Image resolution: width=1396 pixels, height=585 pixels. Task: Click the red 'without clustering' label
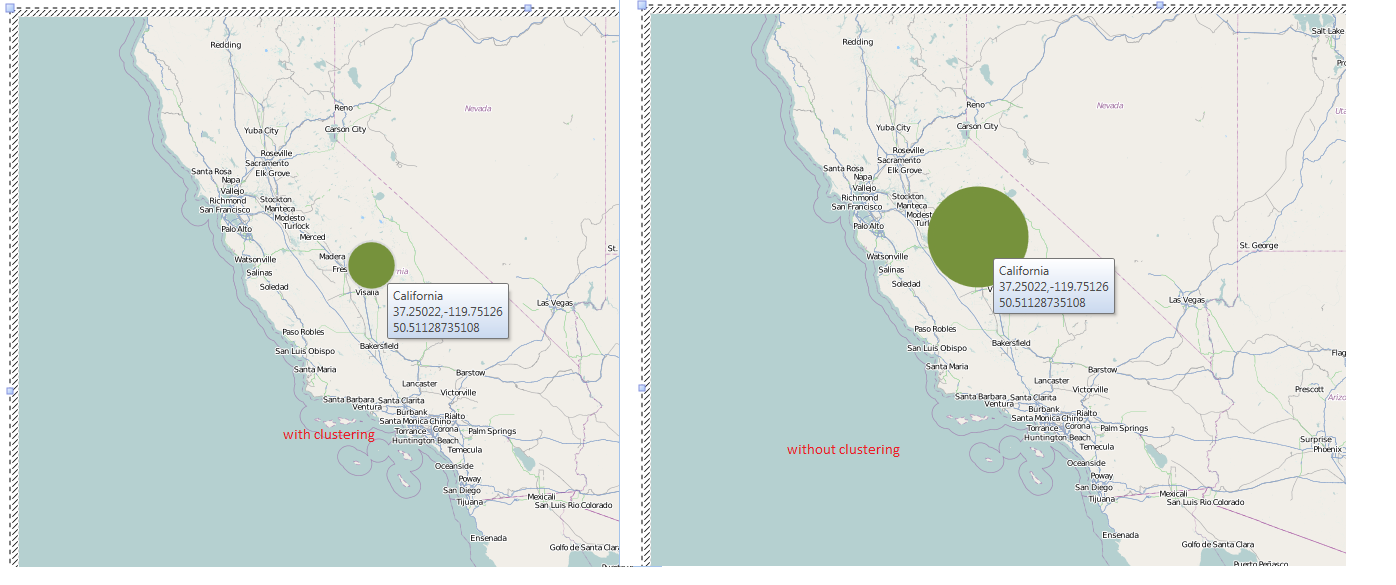pos(843,449)
